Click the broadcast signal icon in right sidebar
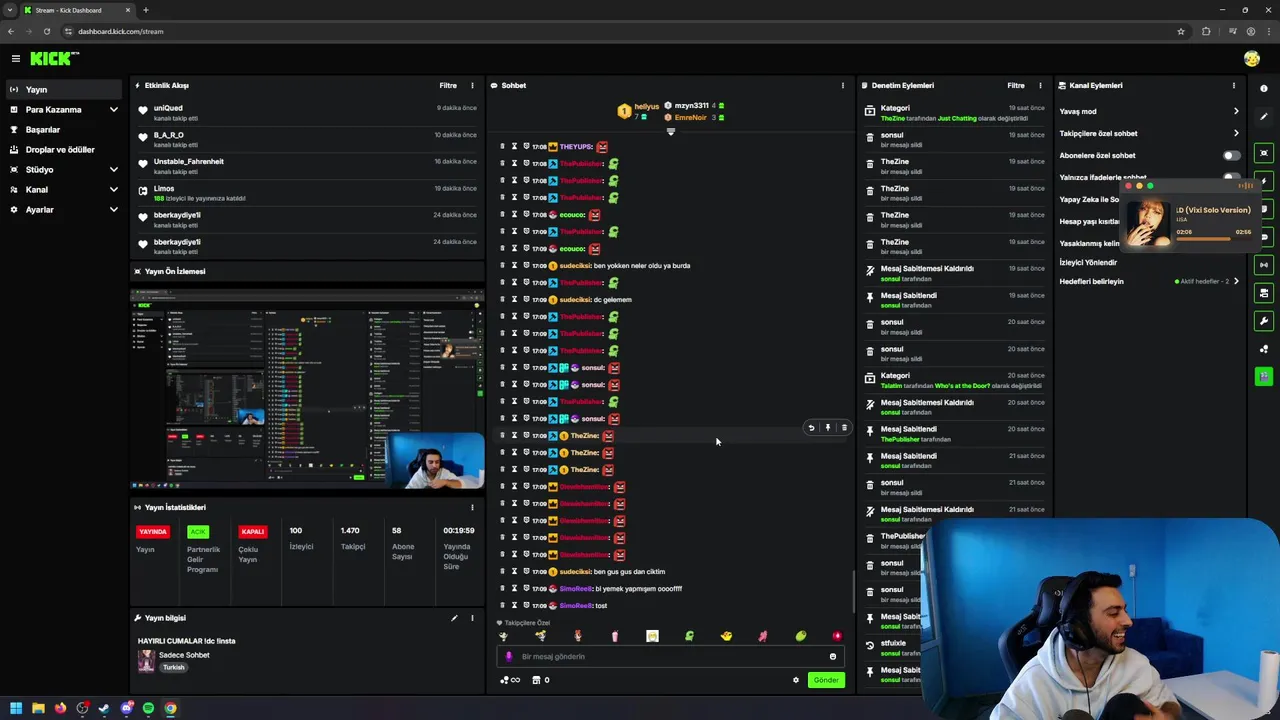This screenshot has width=1280, height=720. 1264,265
